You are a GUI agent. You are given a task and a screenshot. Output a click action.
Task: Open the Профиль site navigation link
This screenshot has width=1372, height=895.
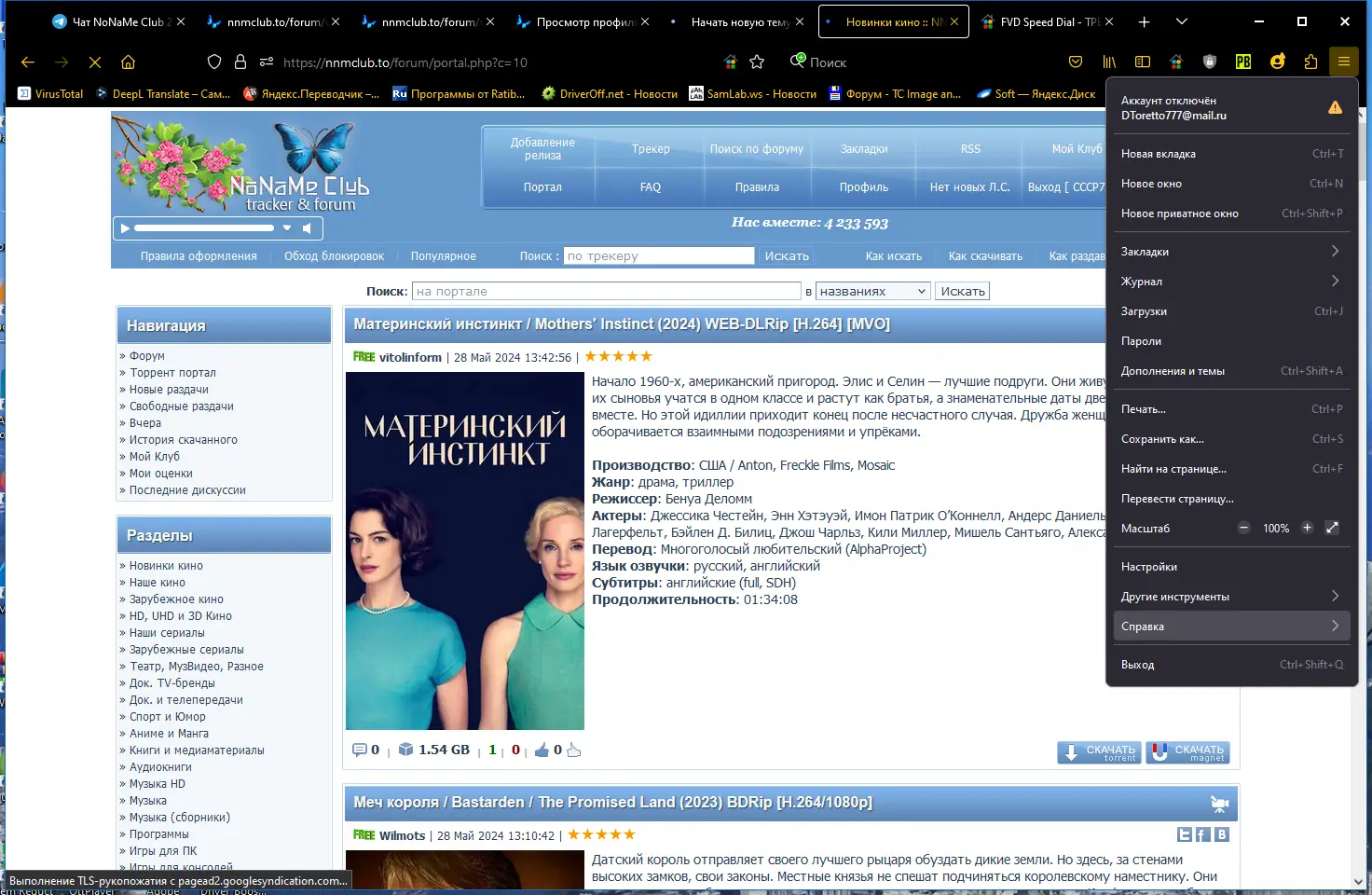pos(864,187)
